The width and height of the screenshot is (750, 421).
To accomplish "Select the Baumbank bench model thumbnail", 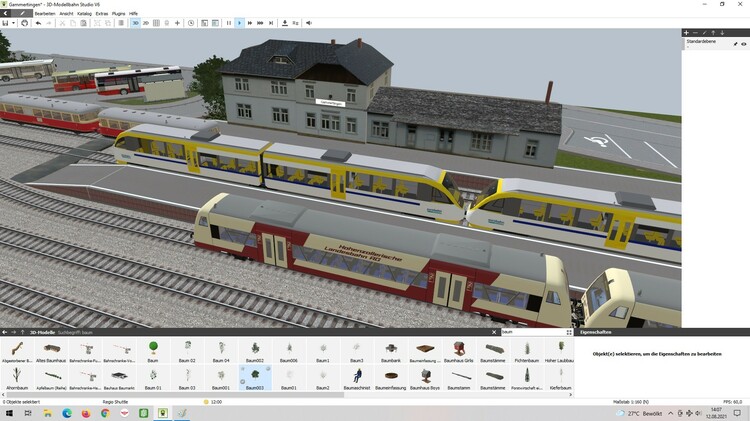I will click(391, 351).
